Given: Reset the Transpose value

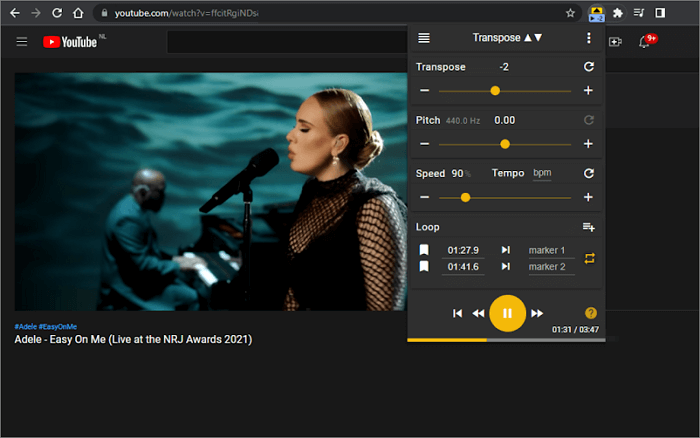Looking at the screenshot, I should 588,67.
